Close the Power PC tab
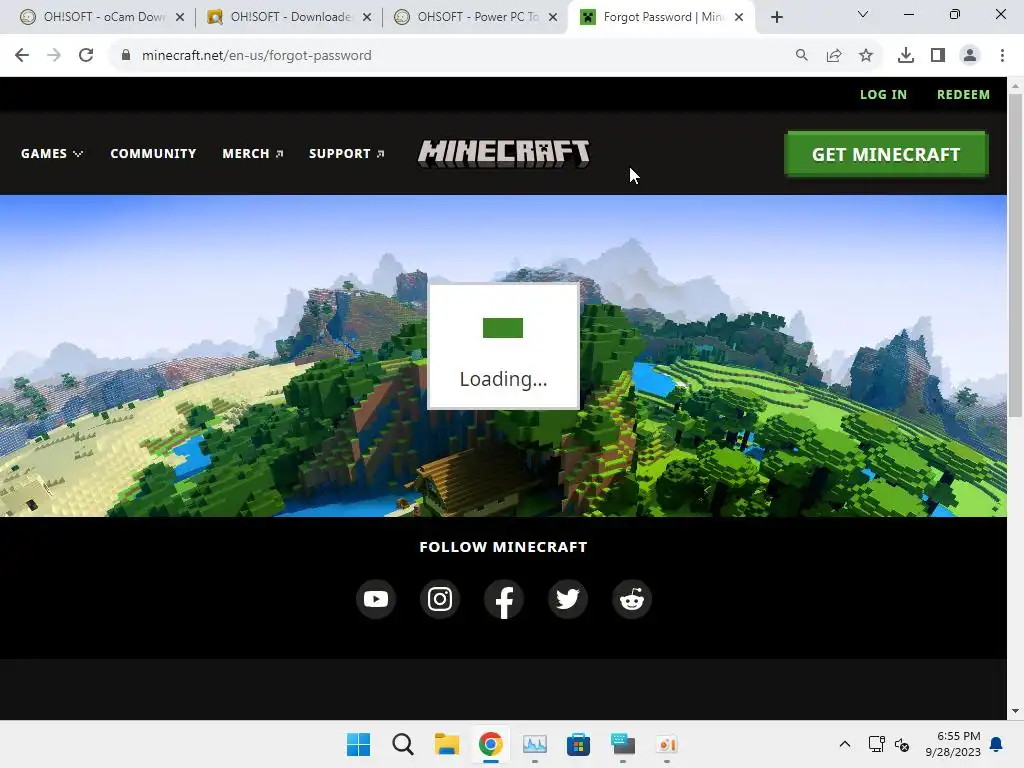 [553, 18]
